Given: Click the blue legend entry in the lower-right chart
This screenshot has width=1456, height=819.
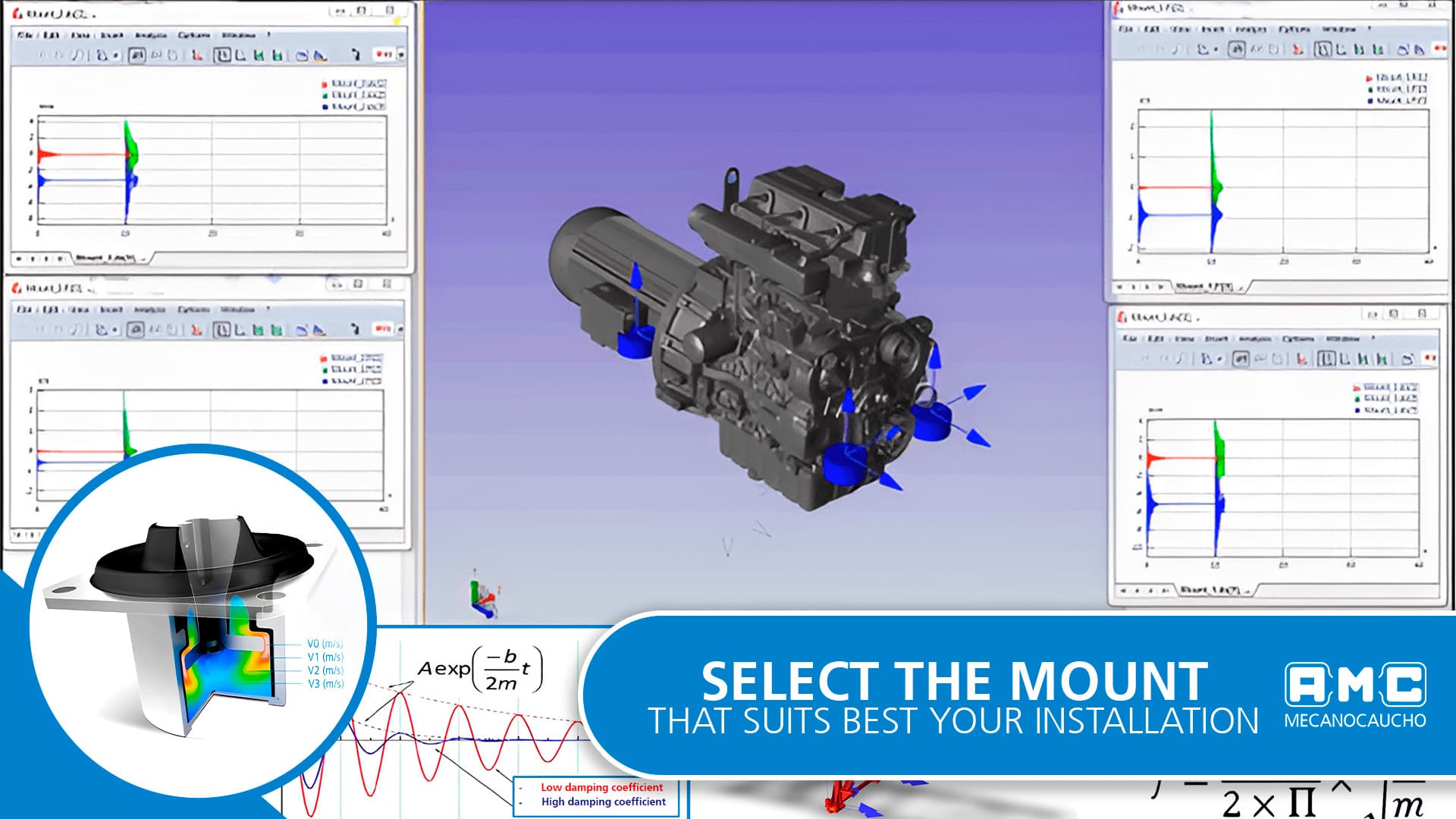Looking at the screenshot, I should 1386,410.
